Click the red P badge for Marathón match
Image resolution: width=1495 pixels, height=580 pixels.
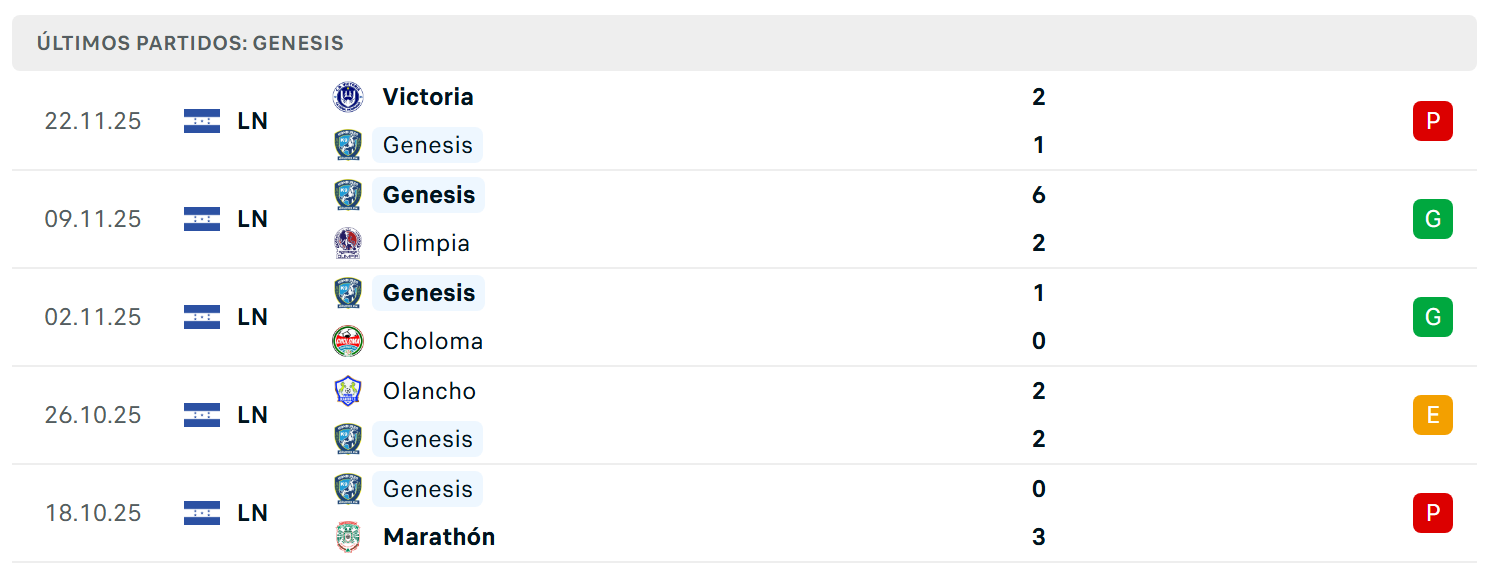coord(1432,513)
